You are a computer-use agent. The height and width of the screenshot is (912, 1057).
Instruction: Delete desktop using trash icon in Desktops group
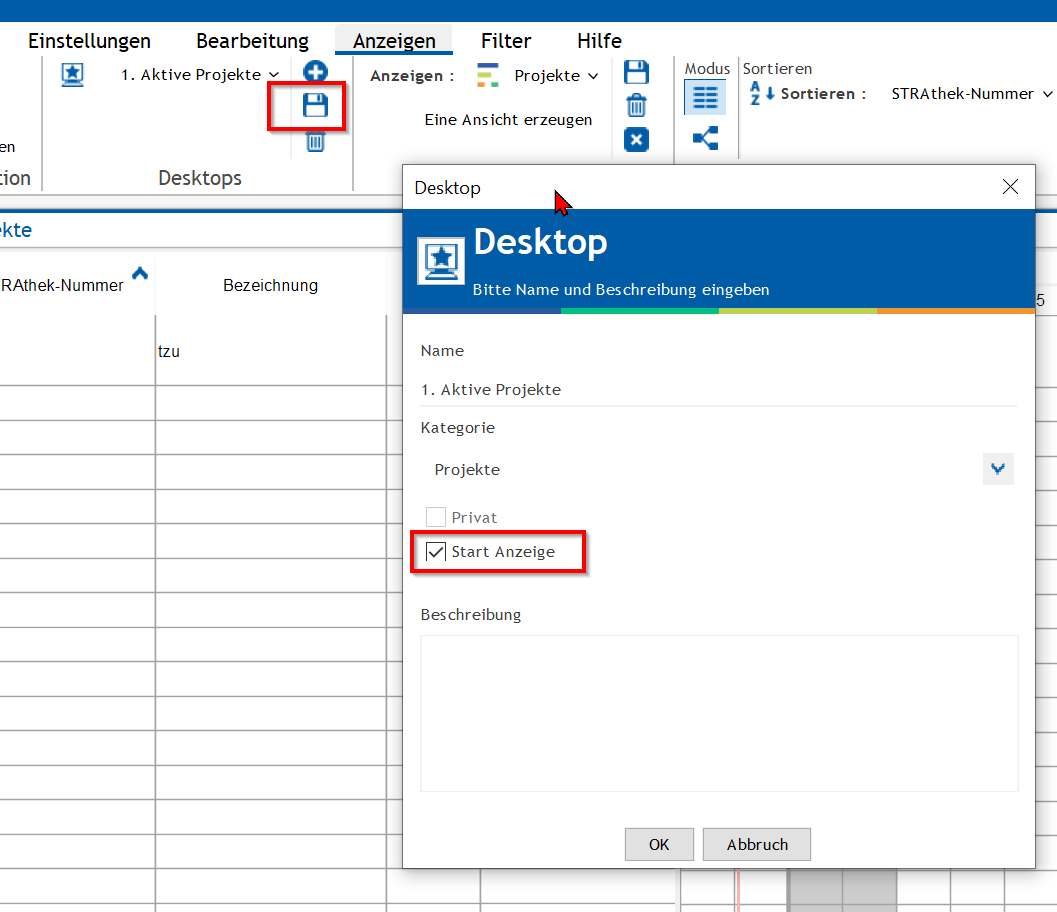click(x=315, y=141)
